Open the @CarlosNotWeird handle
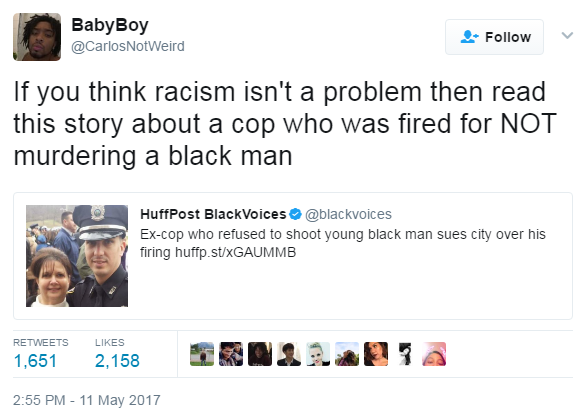Screen dimensions: 582x419 coord(128,46)
